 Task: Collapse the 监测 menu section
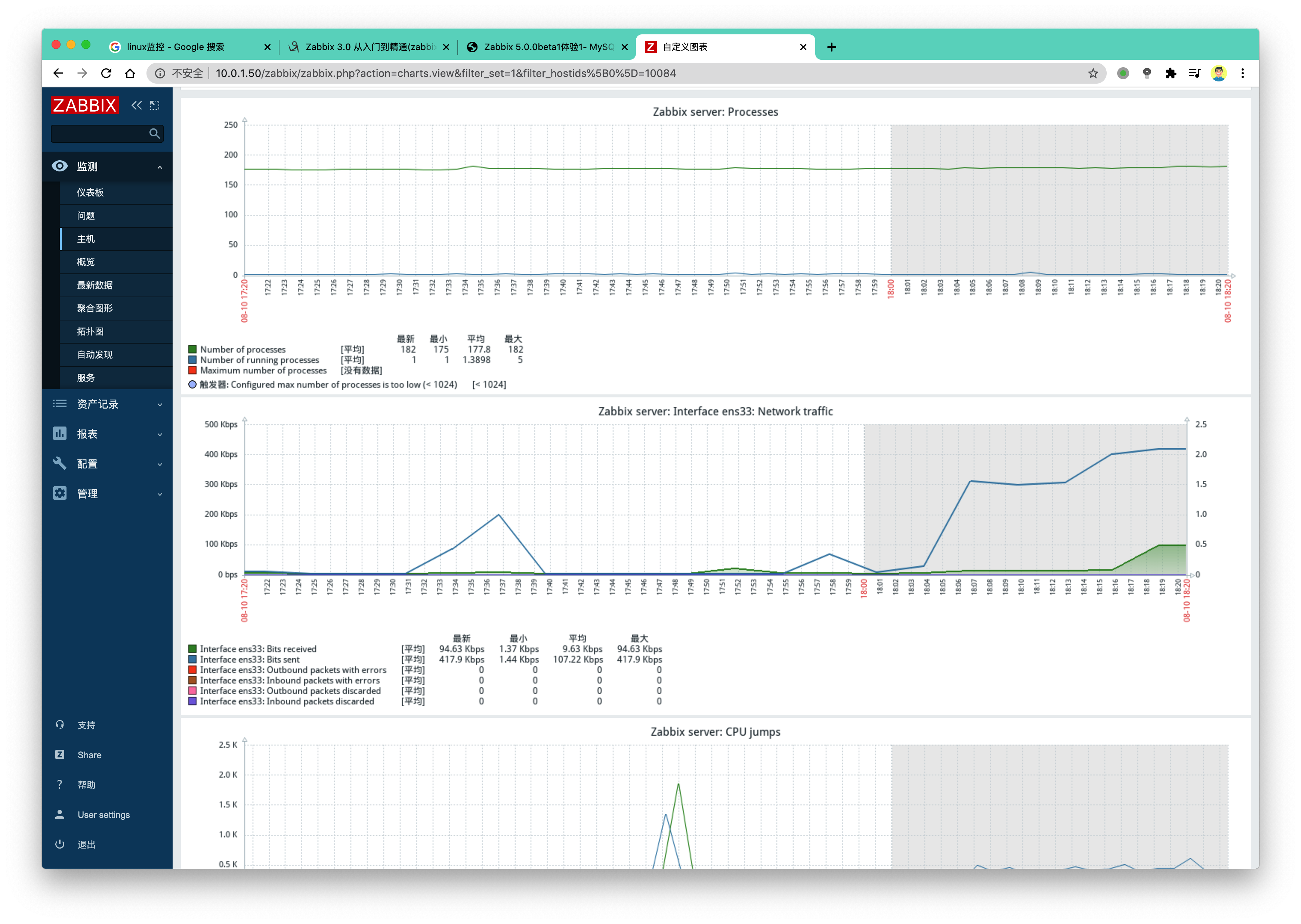(x=160, y=167)
